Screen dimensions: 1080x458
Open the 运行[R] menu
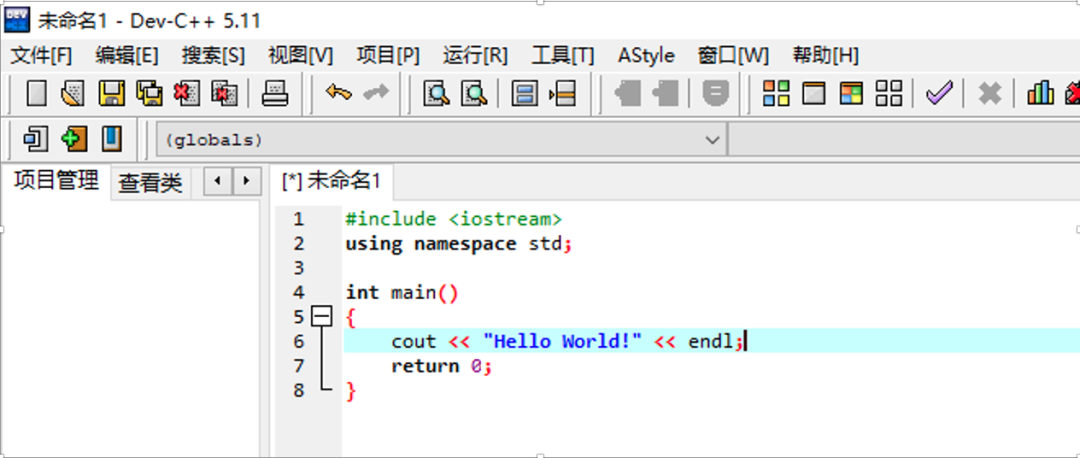[475, 56]
